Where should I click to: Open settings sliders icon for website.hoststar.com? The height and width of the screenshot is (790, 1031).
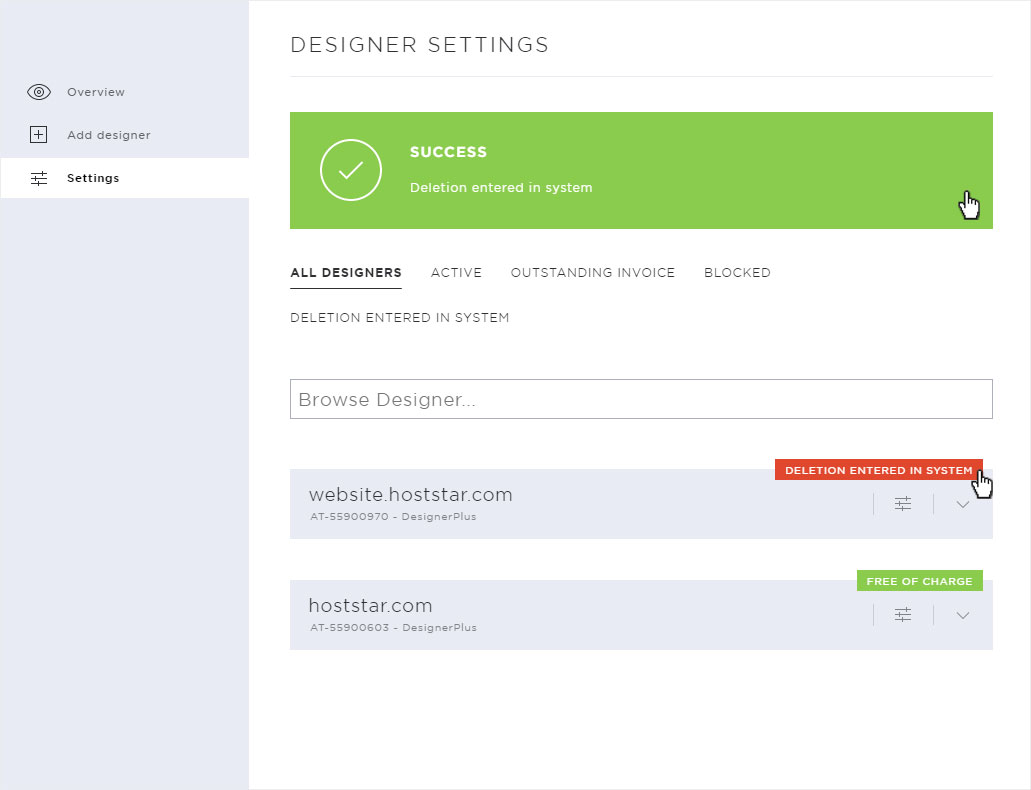tap(903, 504)
